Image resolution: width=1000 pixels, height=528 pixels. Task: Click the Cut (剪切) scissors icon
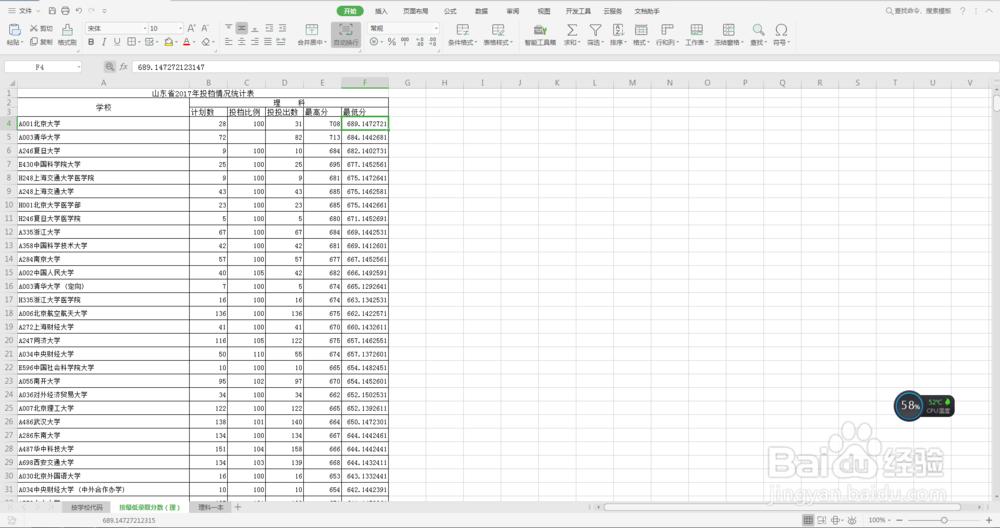[x=34, y=28]
